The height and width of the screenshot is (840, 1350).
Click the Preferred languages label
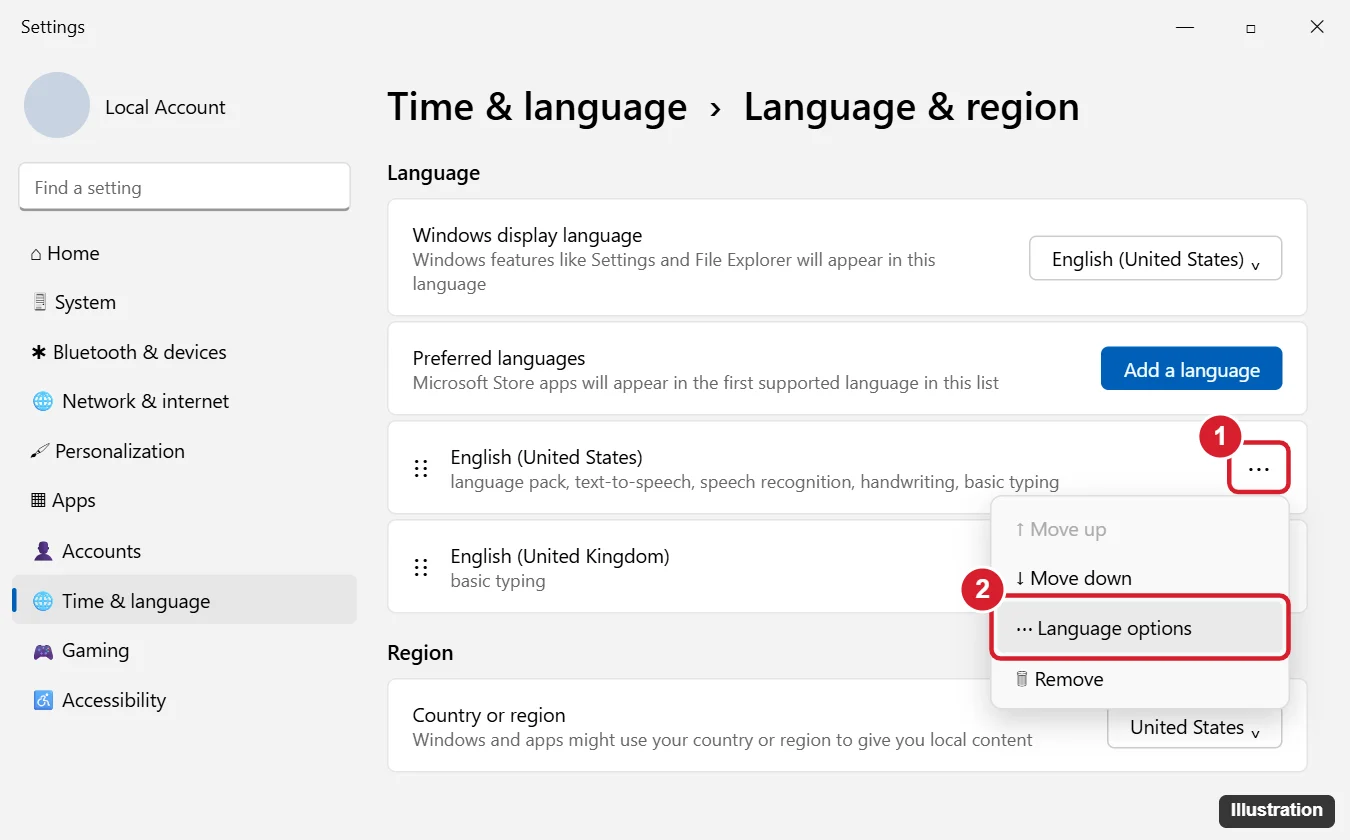tap(499, 358)
